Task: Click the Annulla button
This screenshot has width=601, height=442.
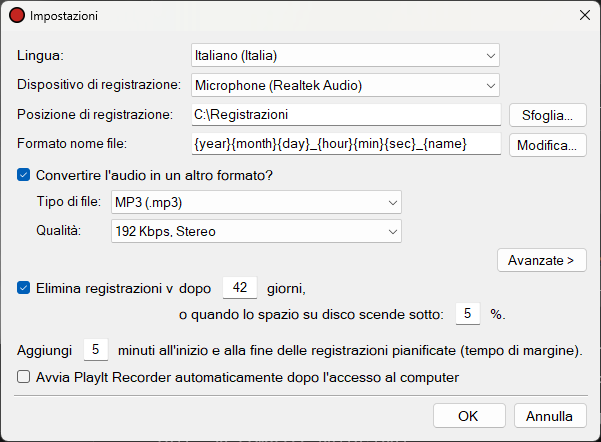Action: [550, 416]
